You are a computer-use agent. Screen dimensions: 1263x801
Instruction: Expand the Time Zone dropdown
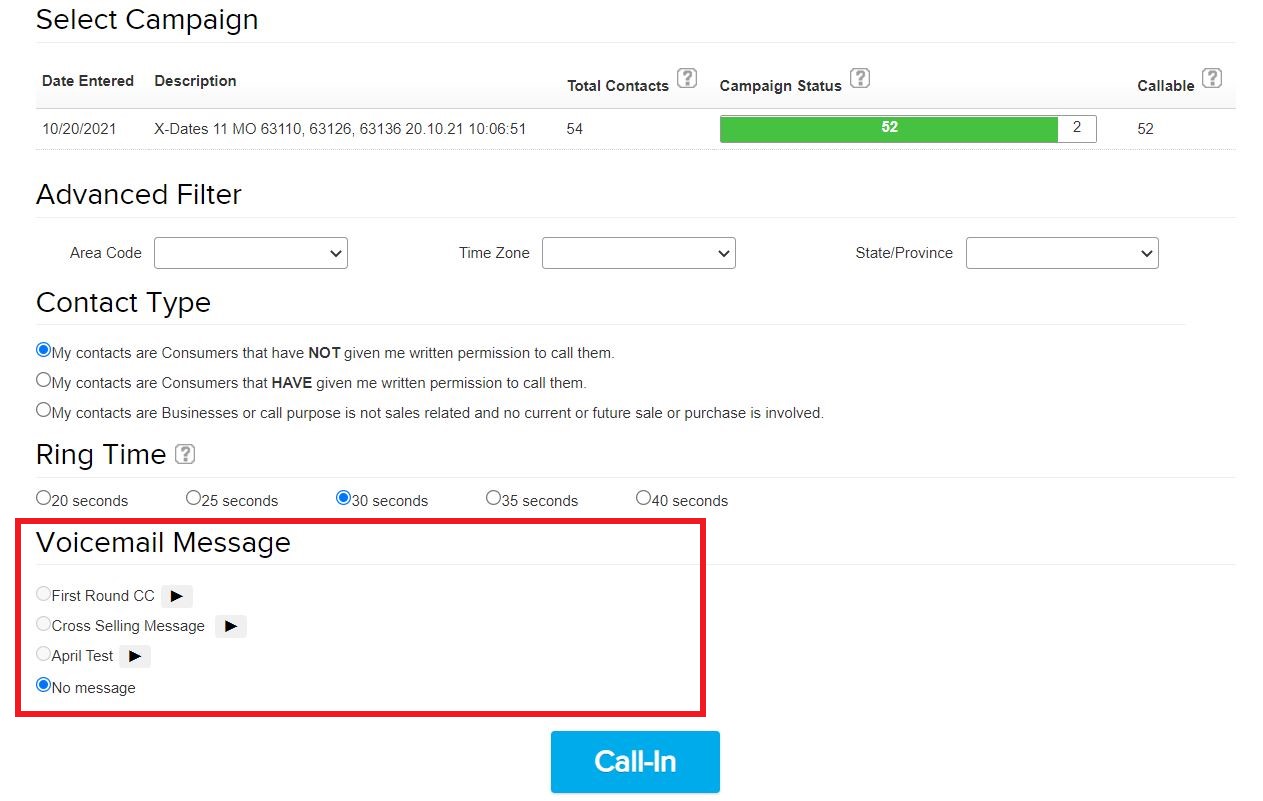(x=639, y=253)
